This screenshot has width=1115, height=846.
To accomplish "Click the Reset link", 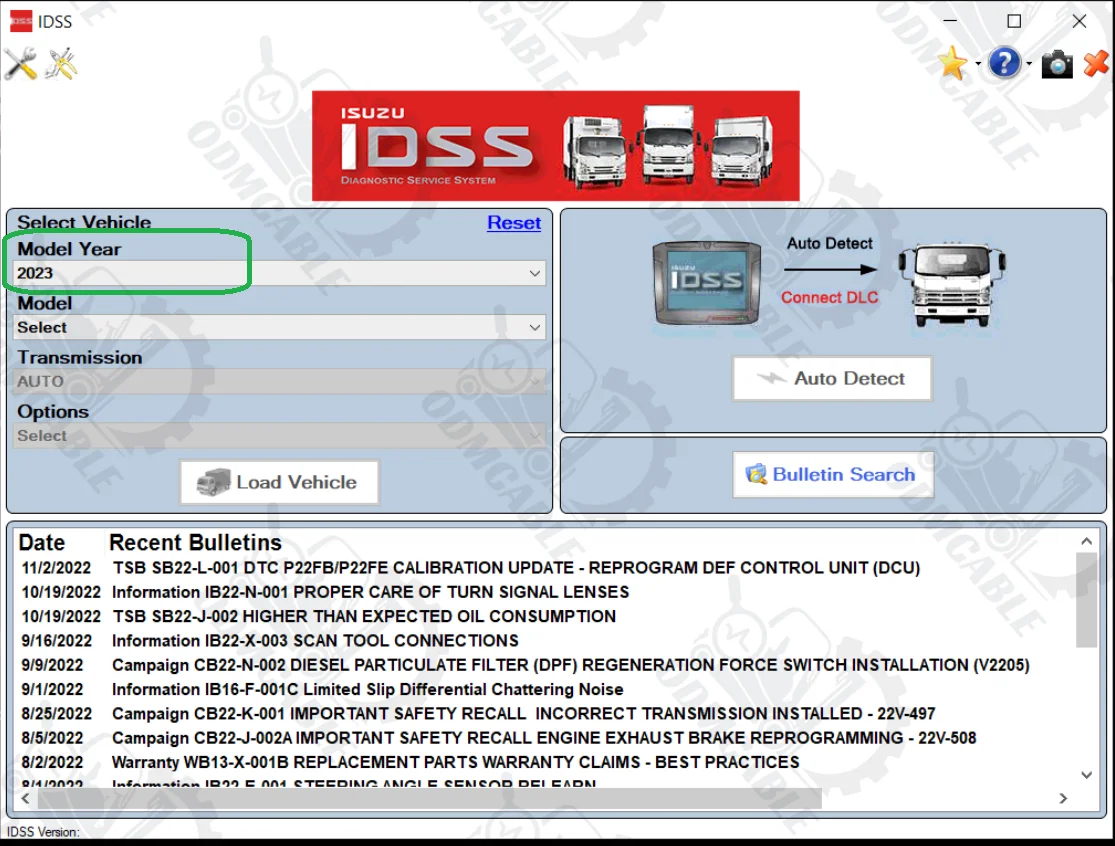I will pyautogui.click(x=513, y=222).
